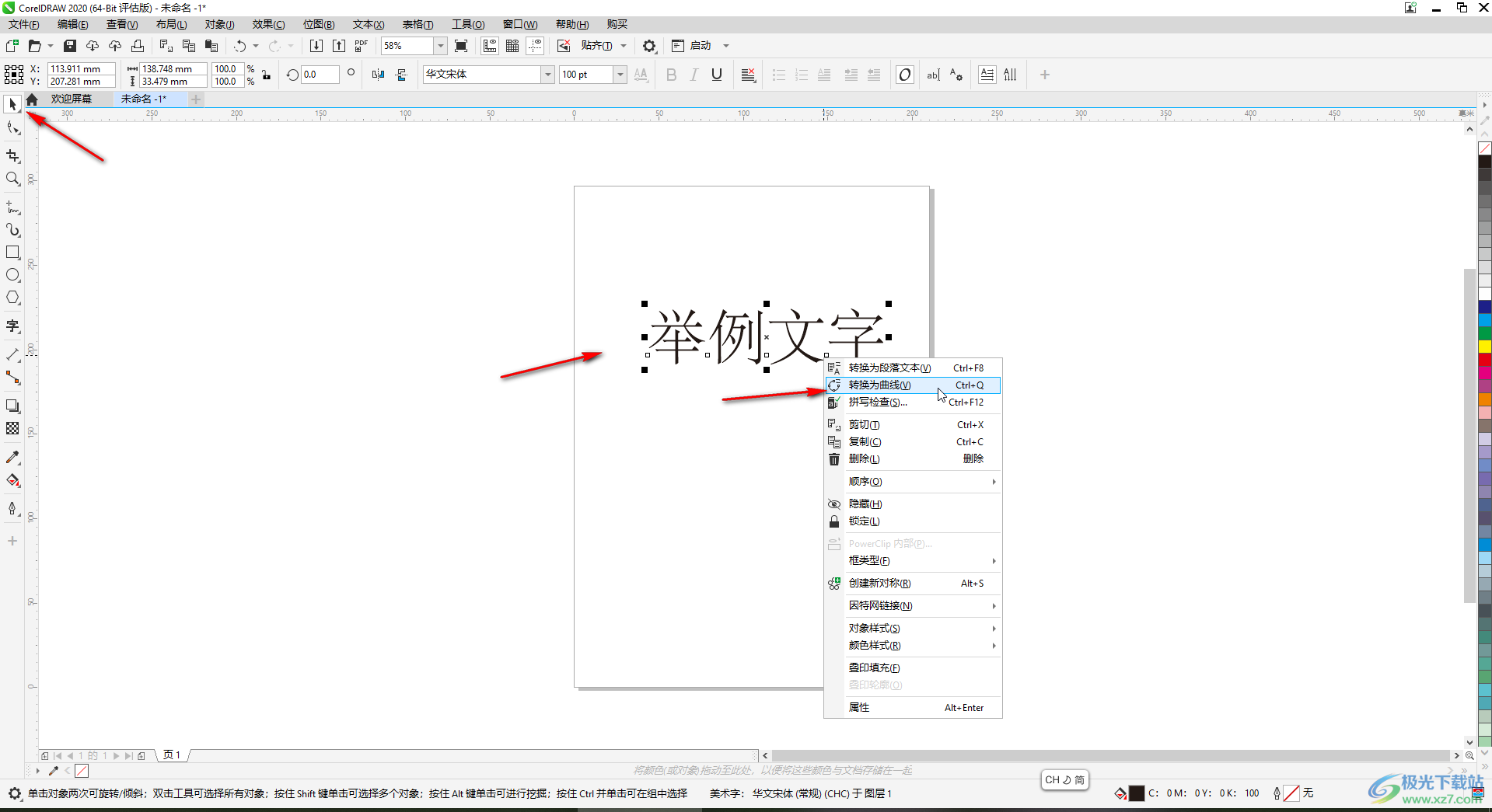This screenshot has height=812, width=1492.
Task: Expand the 对象样式(S) submenu
Action: pos(913,629)
